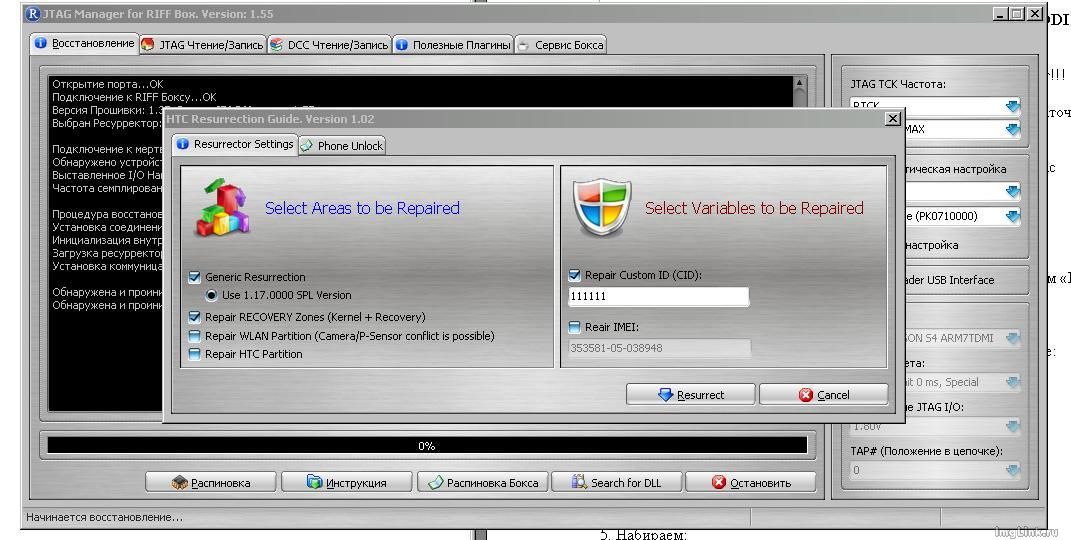Open the Сервис Бокса tab
The image size is (1071, 540).
point(560,45)
